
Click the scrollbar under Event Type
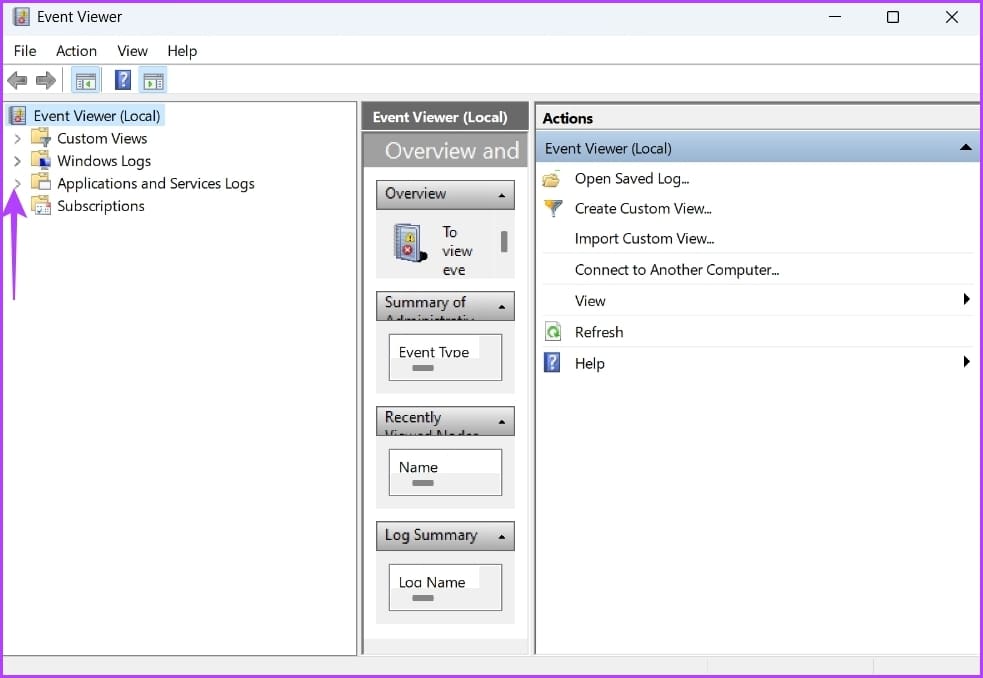point(423,368)
